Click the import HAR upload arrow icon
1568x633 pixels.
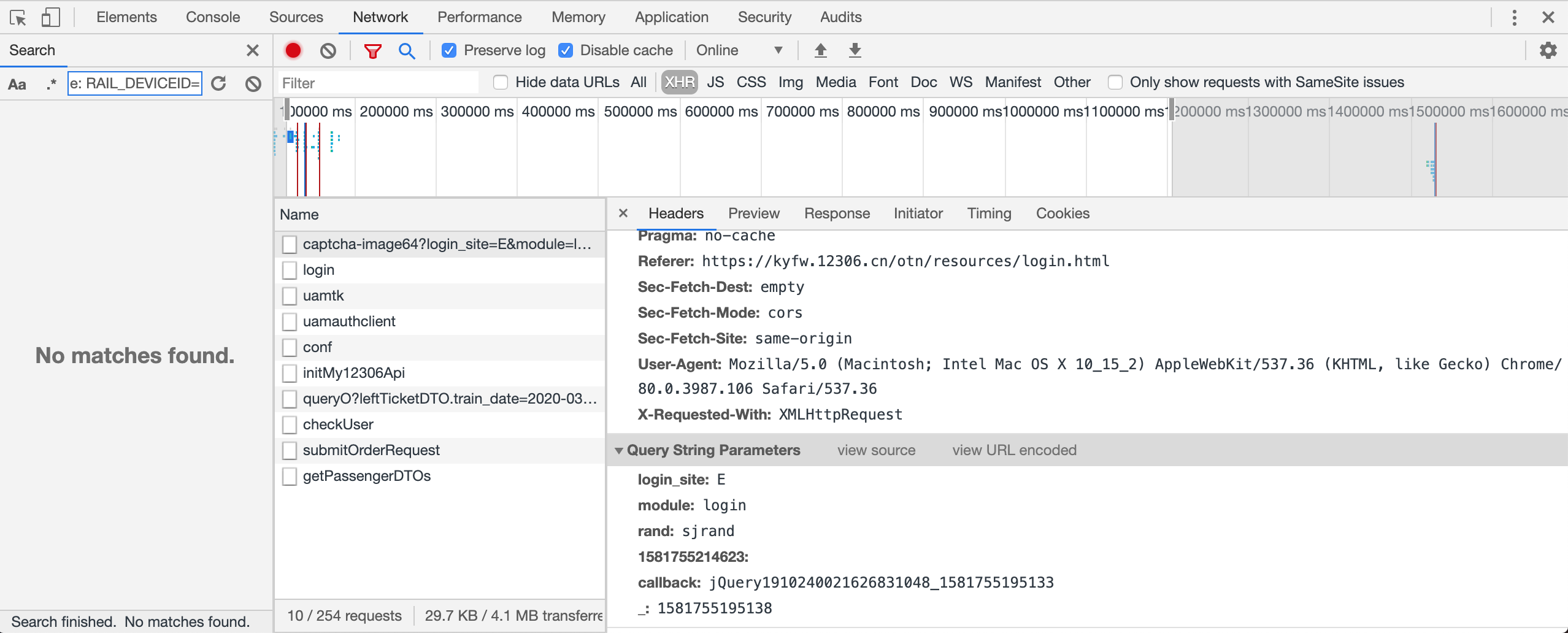(820, 50)
